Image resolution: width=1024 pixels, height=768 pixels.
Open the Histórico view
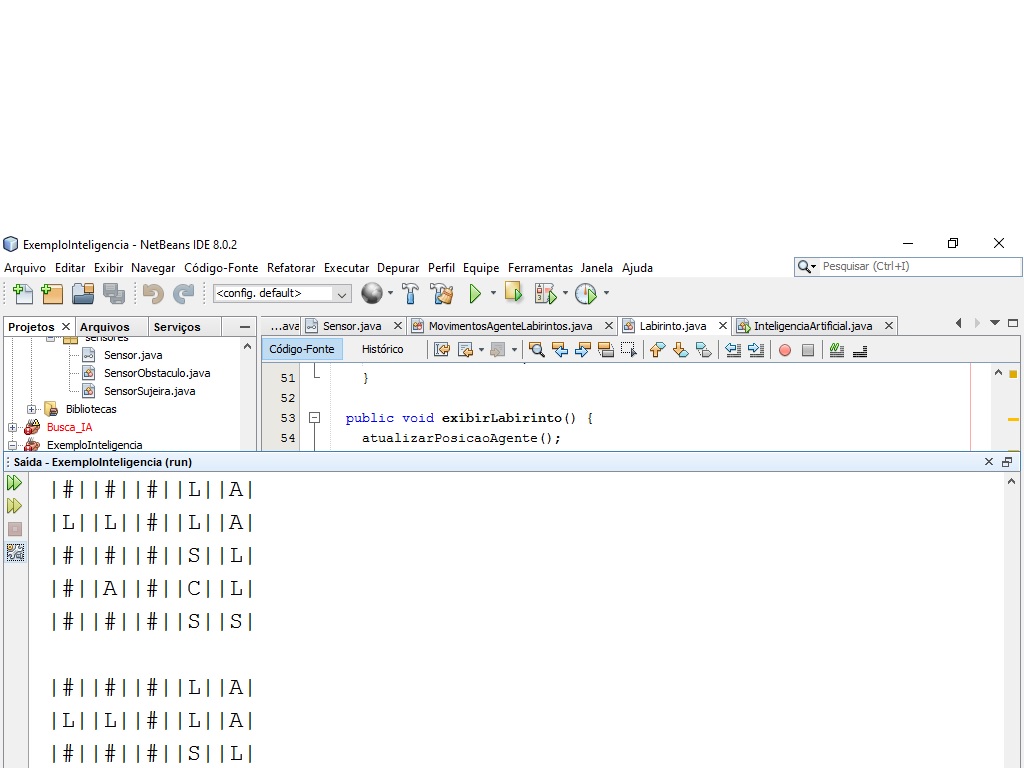pos(383,349)
